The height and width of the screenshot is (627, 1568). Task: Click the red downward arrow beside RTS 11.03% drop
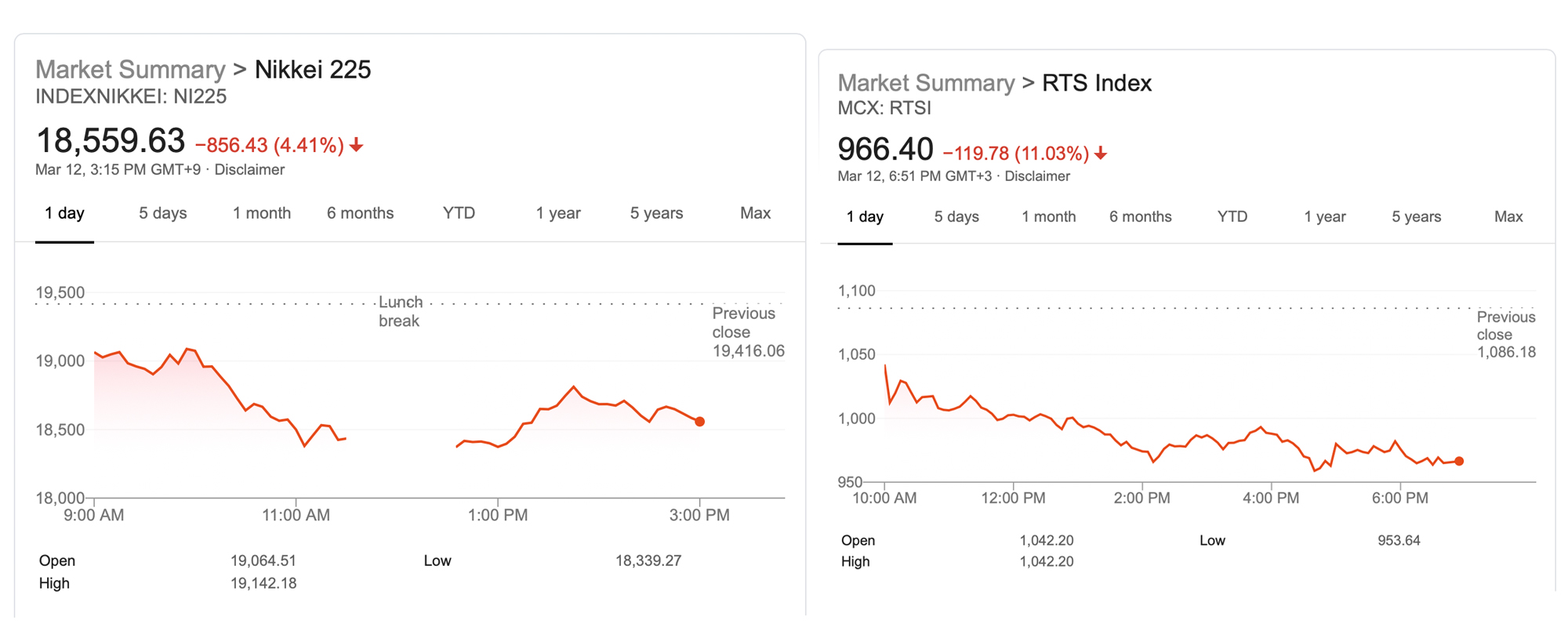click(x=1102, y=154)
